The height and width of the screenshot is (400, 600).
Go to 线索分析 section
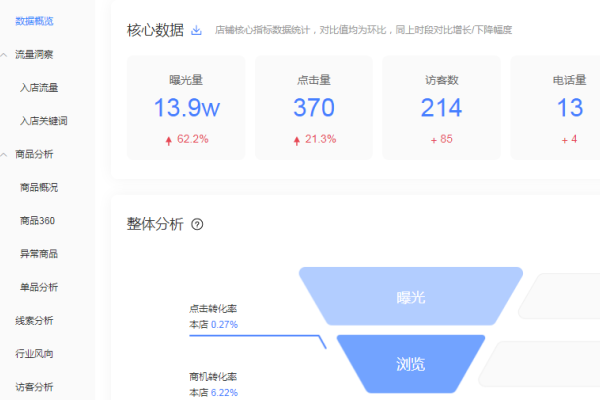point(34,320)
